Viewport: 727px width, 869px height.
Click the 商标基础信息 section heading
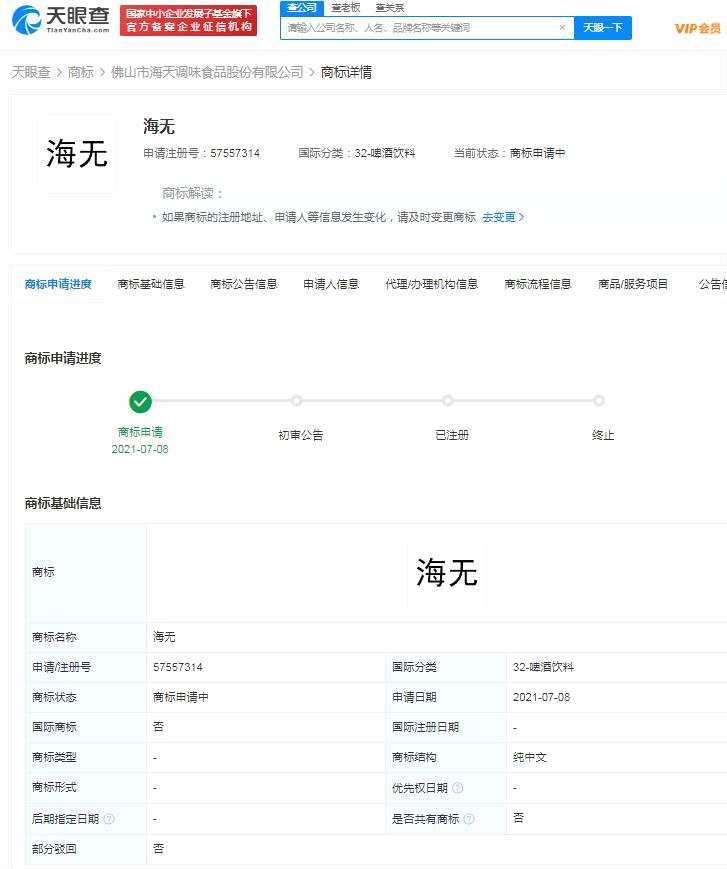click(x=63, y=503)
